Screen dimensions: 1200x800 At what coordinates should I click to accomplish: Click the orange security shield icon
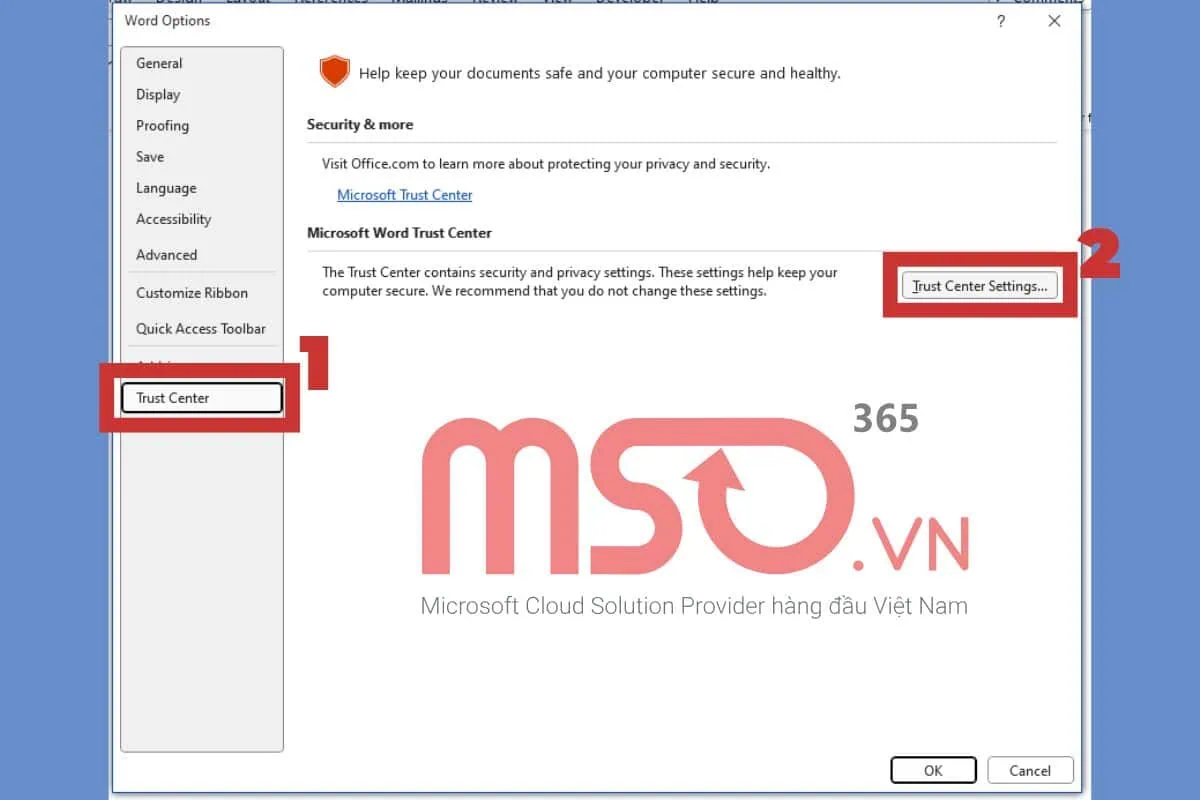click(x=334, y=72)
